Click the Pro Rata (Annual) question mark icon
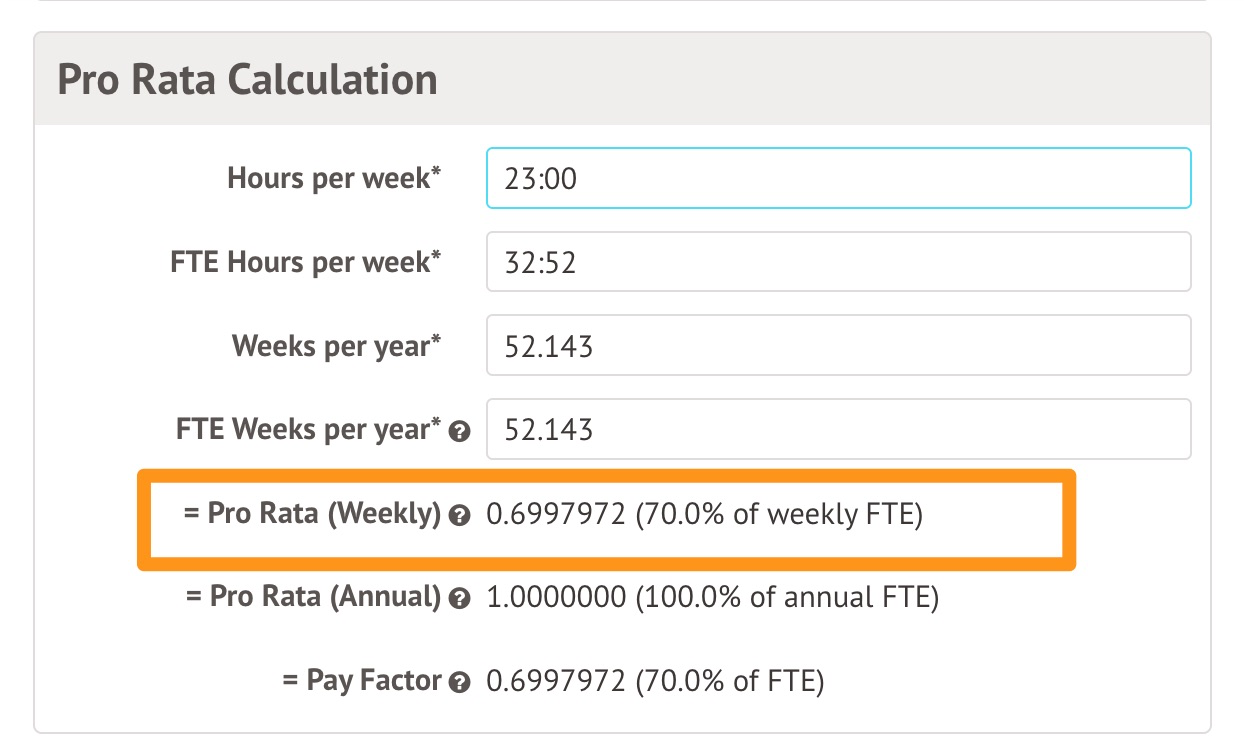Viewport: 1244px width, 754px height. coord(460,599)
